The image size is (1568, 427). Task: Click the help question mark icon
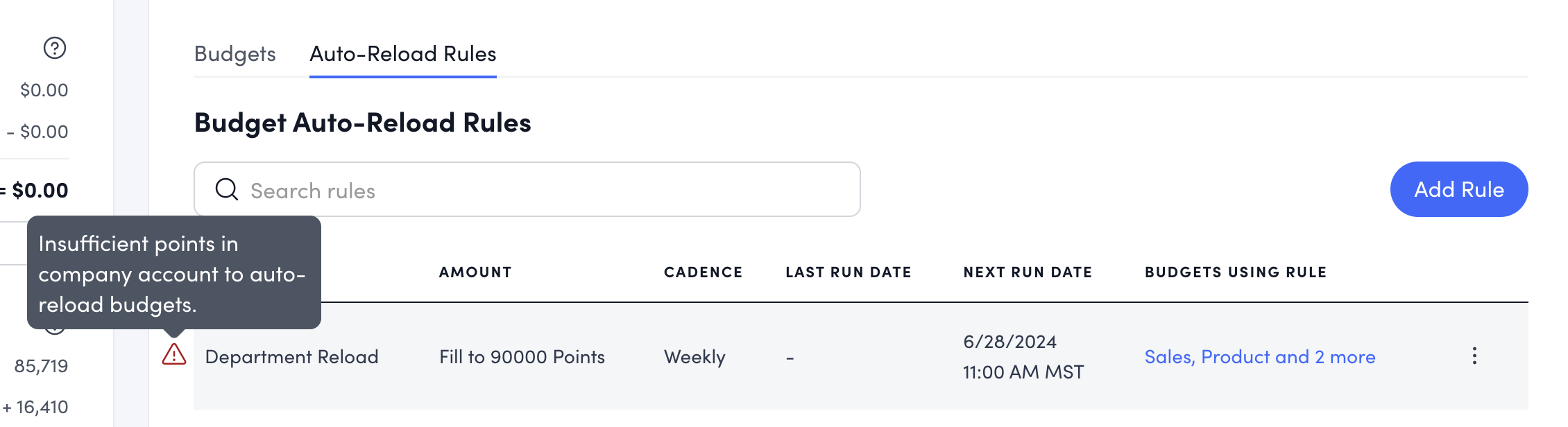click(x=55, y=48)
